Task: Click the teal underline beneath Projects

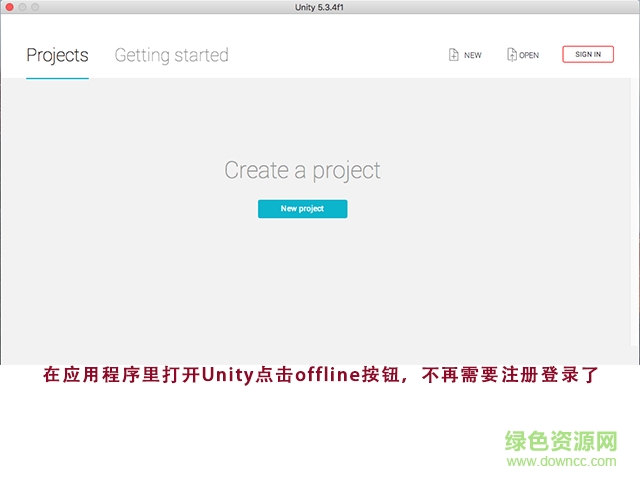Action: pyautogui.click(x=57, y=77)
